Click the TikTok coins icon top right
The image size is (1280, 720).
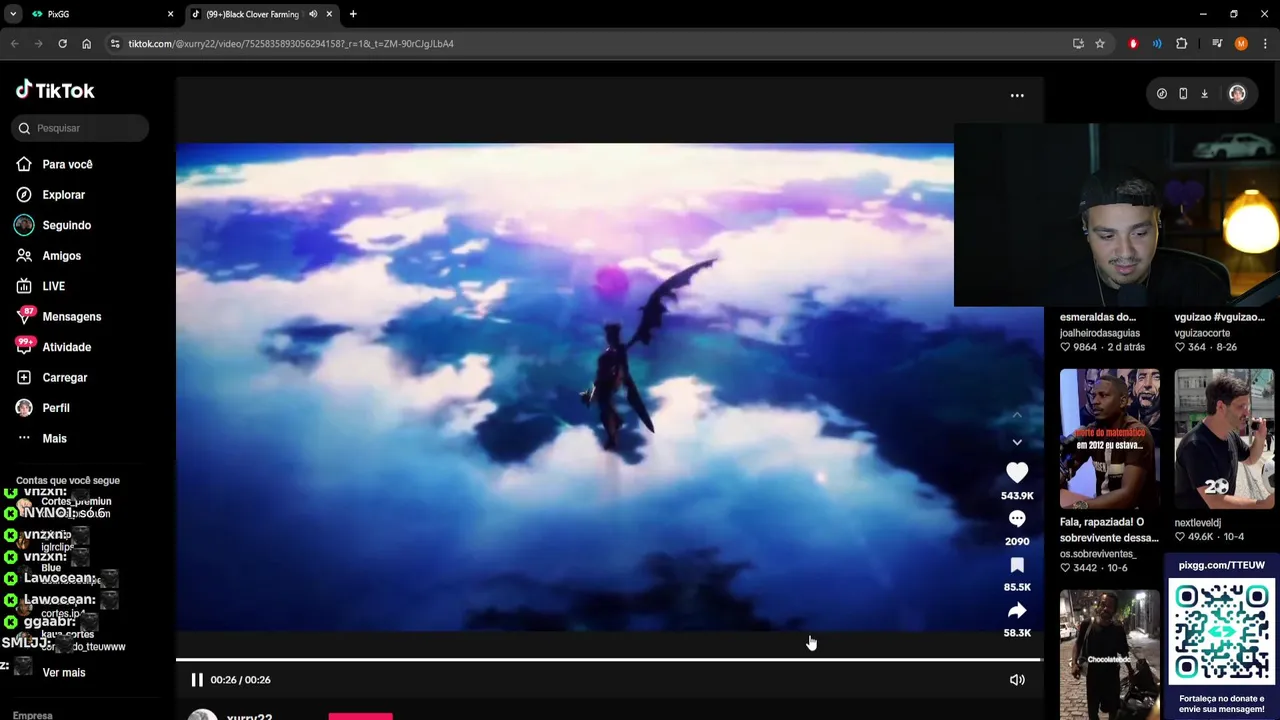point(1161,94)
